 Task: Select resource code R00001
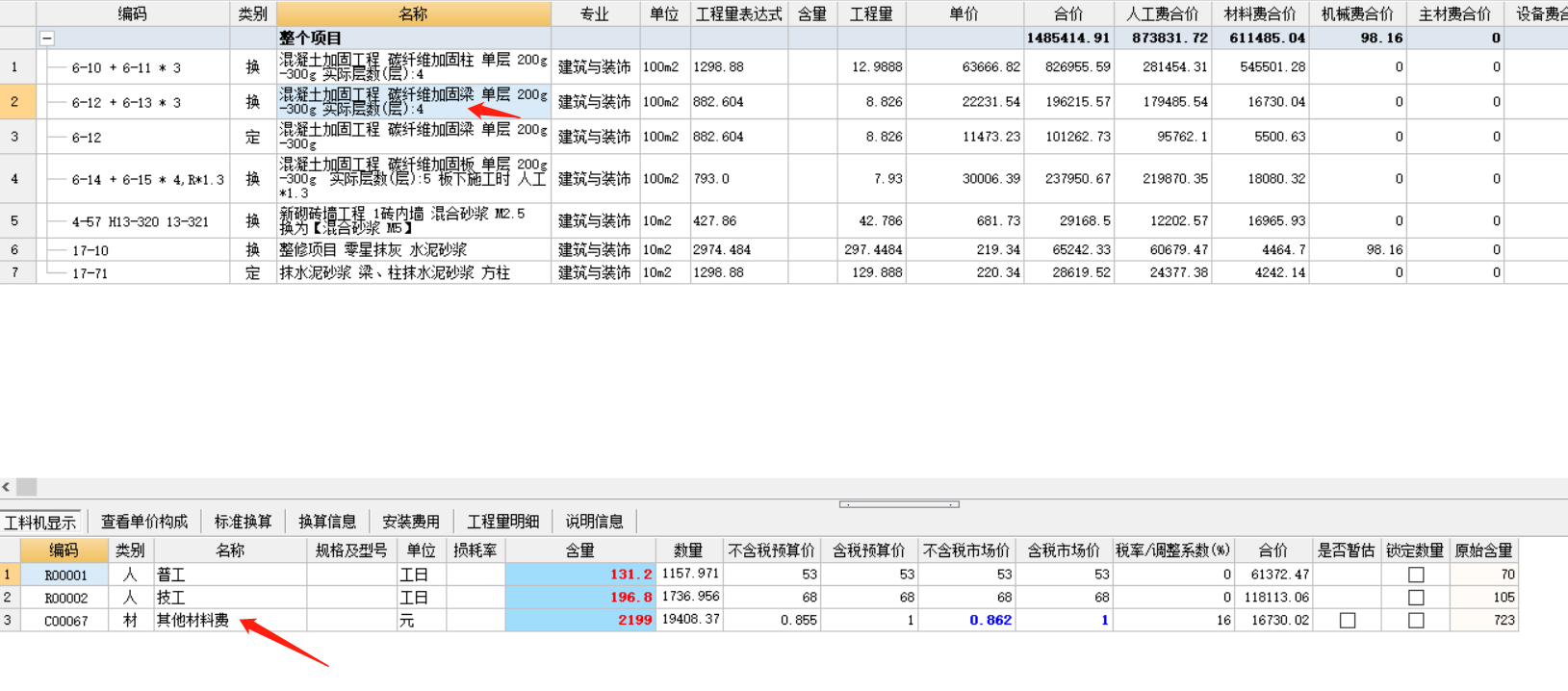(x=64, y=575)
